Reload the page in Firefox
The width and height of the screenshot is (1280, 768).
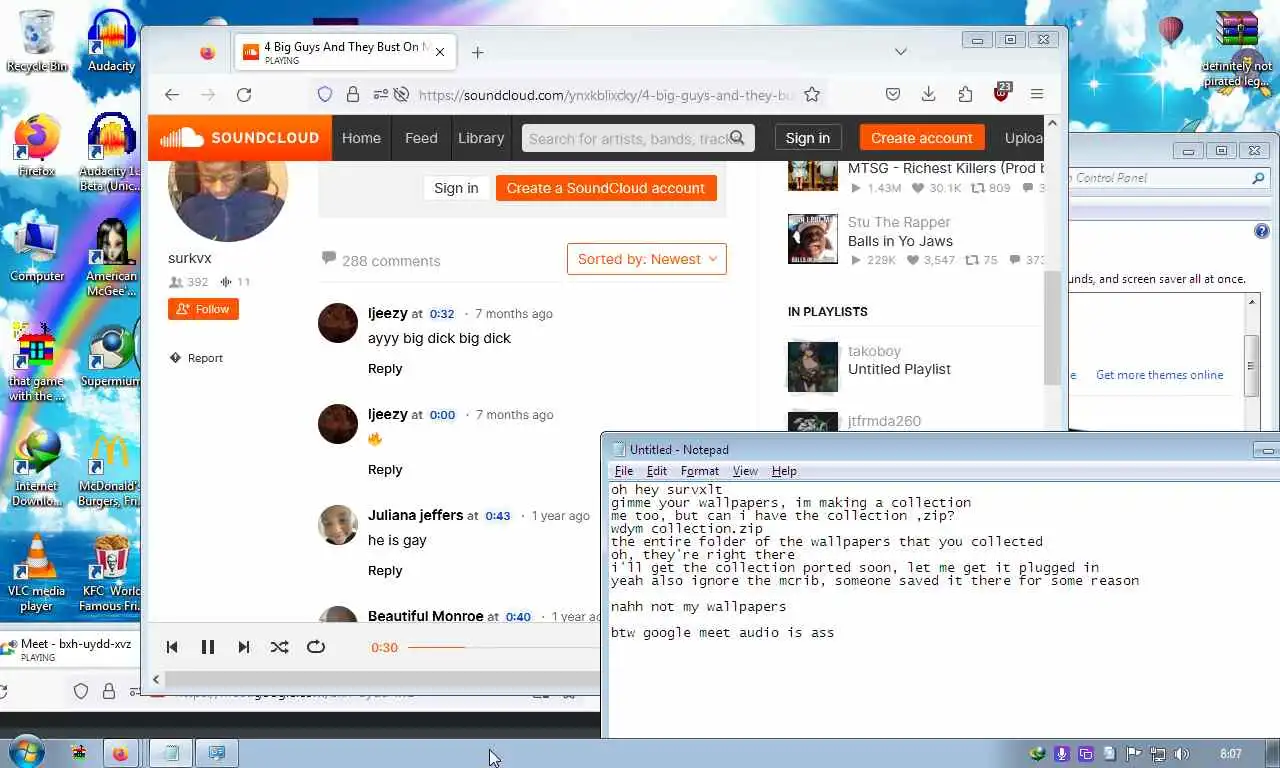pyautogui.click(x=244, y=94)
